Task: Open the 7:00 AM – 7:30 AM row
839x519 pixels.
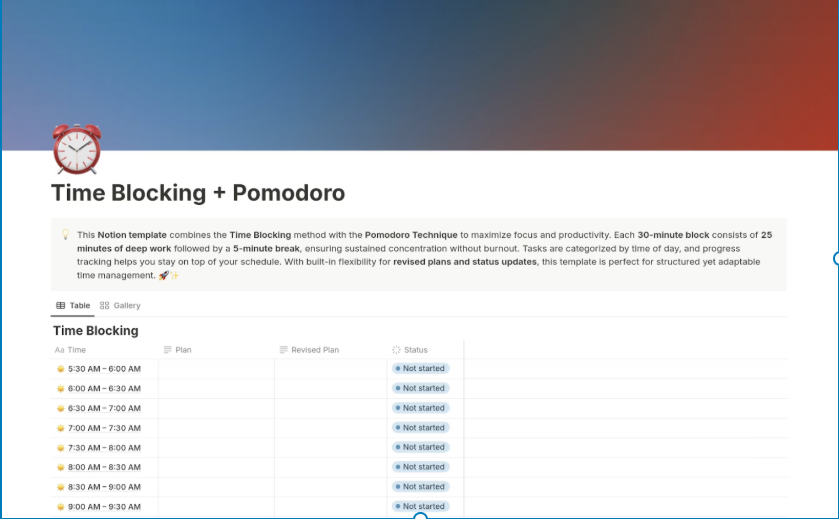Action: coord(104,428)
